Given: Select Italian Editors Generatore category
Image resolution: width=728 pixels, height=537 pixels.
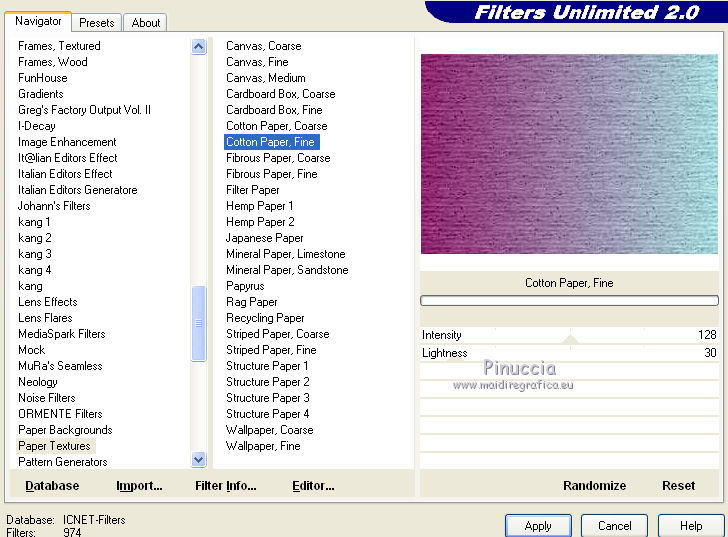Looking at the screenshot, I should [x=78, y=190].
